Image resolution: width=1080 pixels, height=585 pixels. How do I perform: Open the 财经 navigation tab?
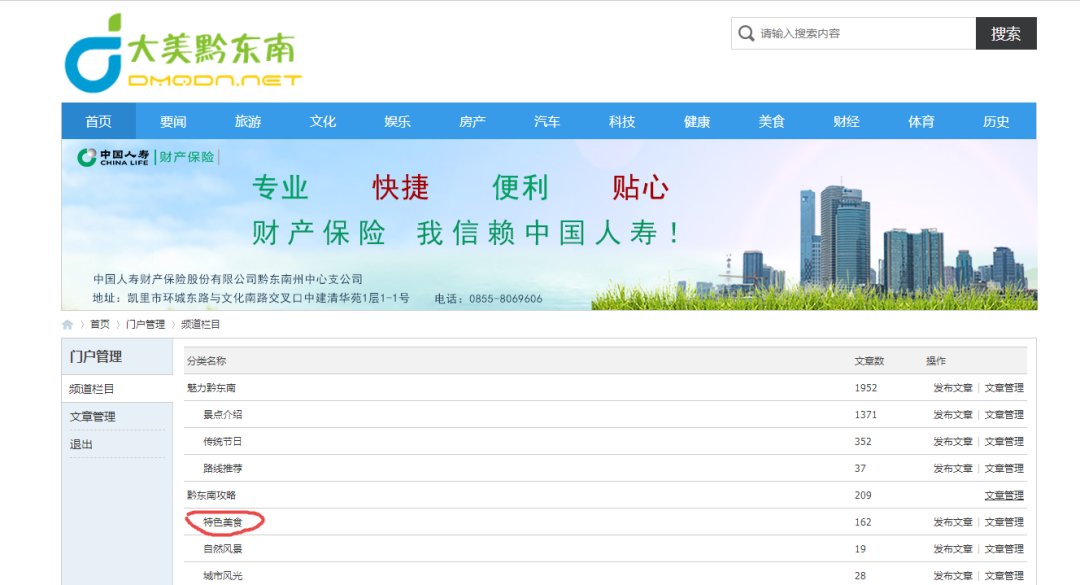click(x=847, y=121)
